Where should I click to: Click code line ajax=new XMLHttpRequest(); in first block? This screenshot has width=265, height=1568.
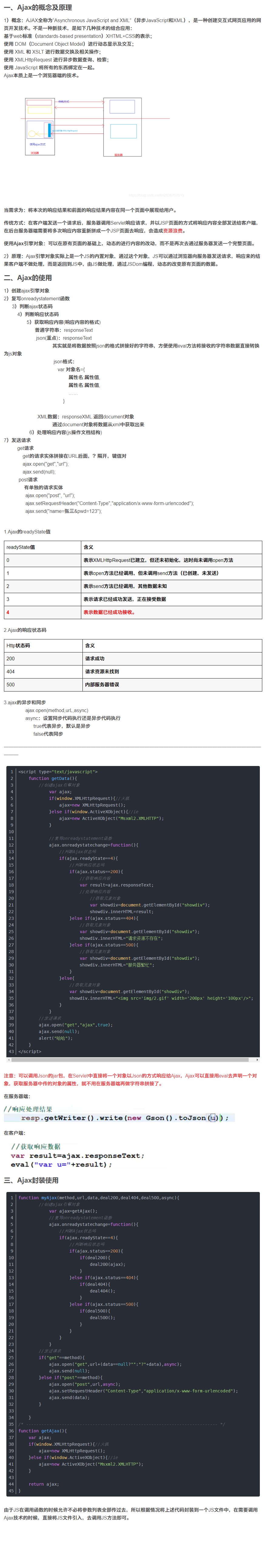(92, 805)
